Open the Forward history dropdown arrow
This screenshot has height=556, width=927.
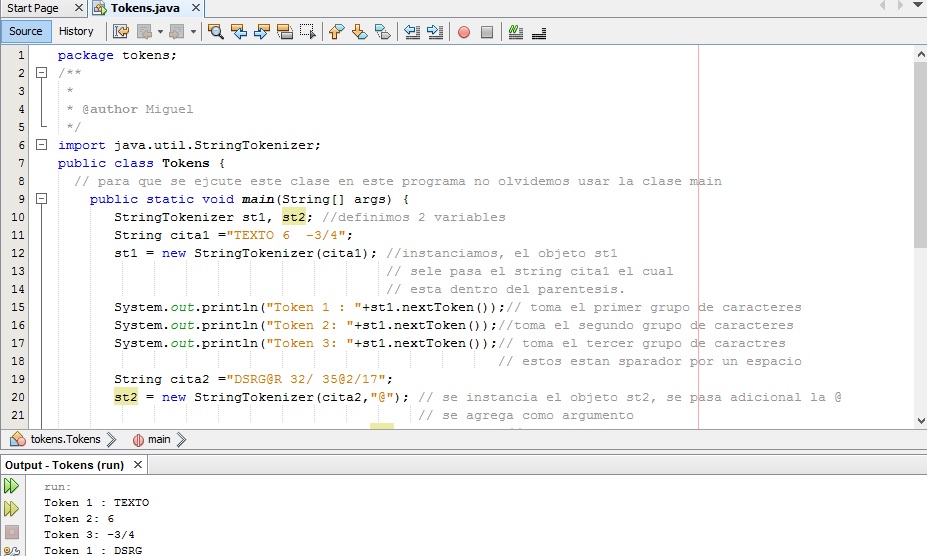point(193,31)
